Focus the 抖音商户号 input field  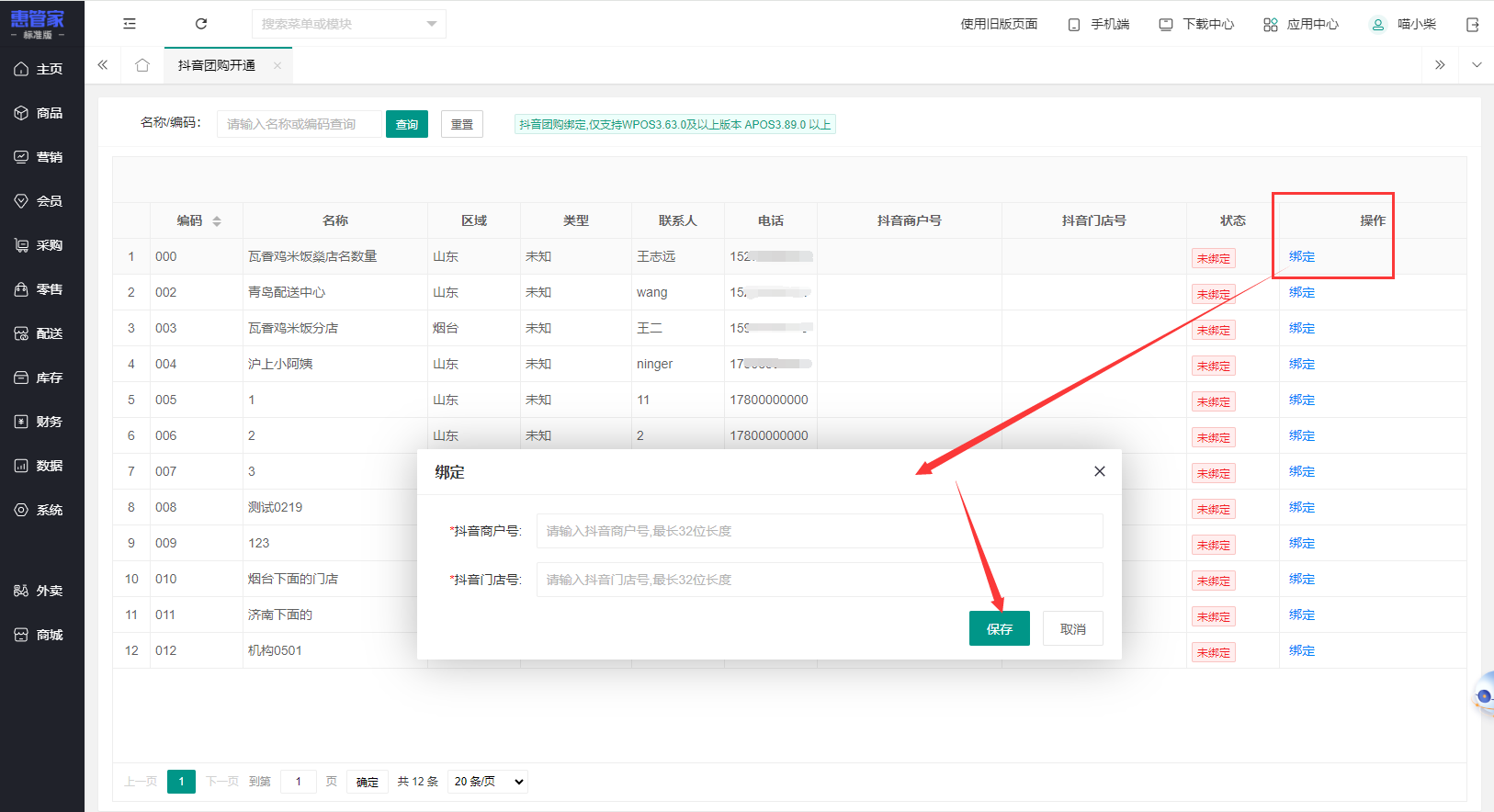[820, 531]
